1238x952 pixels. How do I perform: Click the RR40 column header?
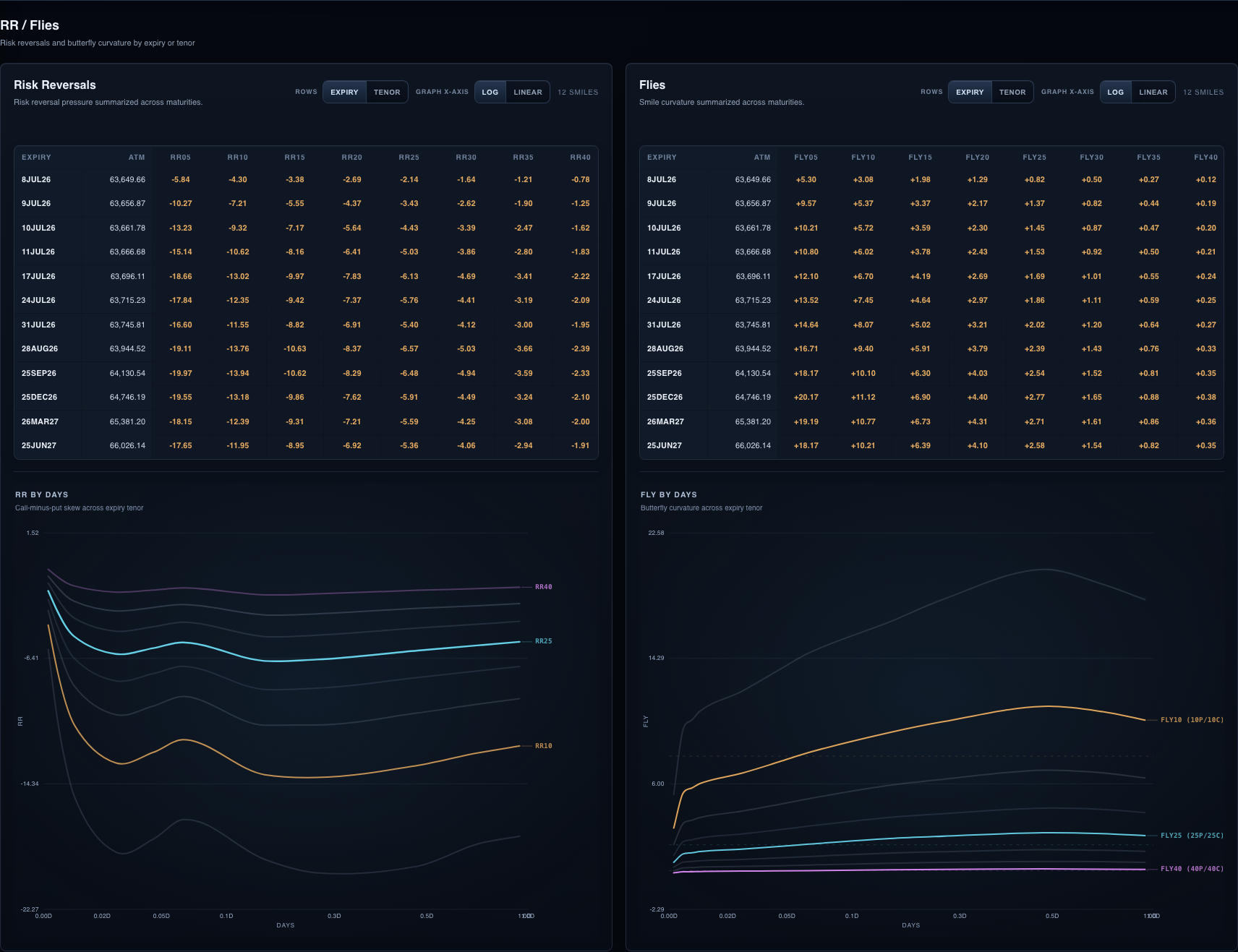point(580,157)
